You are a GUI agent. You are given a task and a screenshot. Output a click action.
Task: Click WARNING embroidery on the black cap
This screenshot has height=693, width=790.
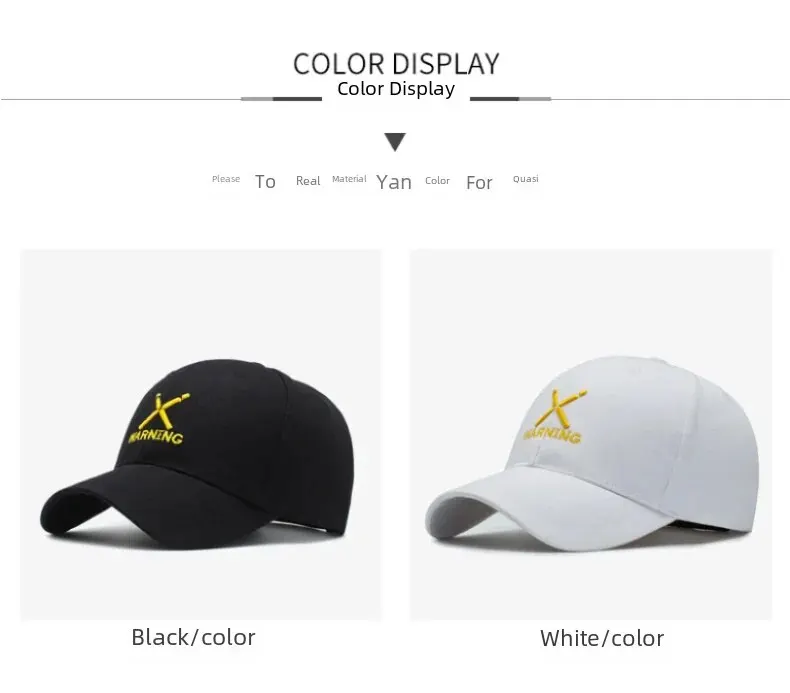pyautogui.click(x=156, y=436)
